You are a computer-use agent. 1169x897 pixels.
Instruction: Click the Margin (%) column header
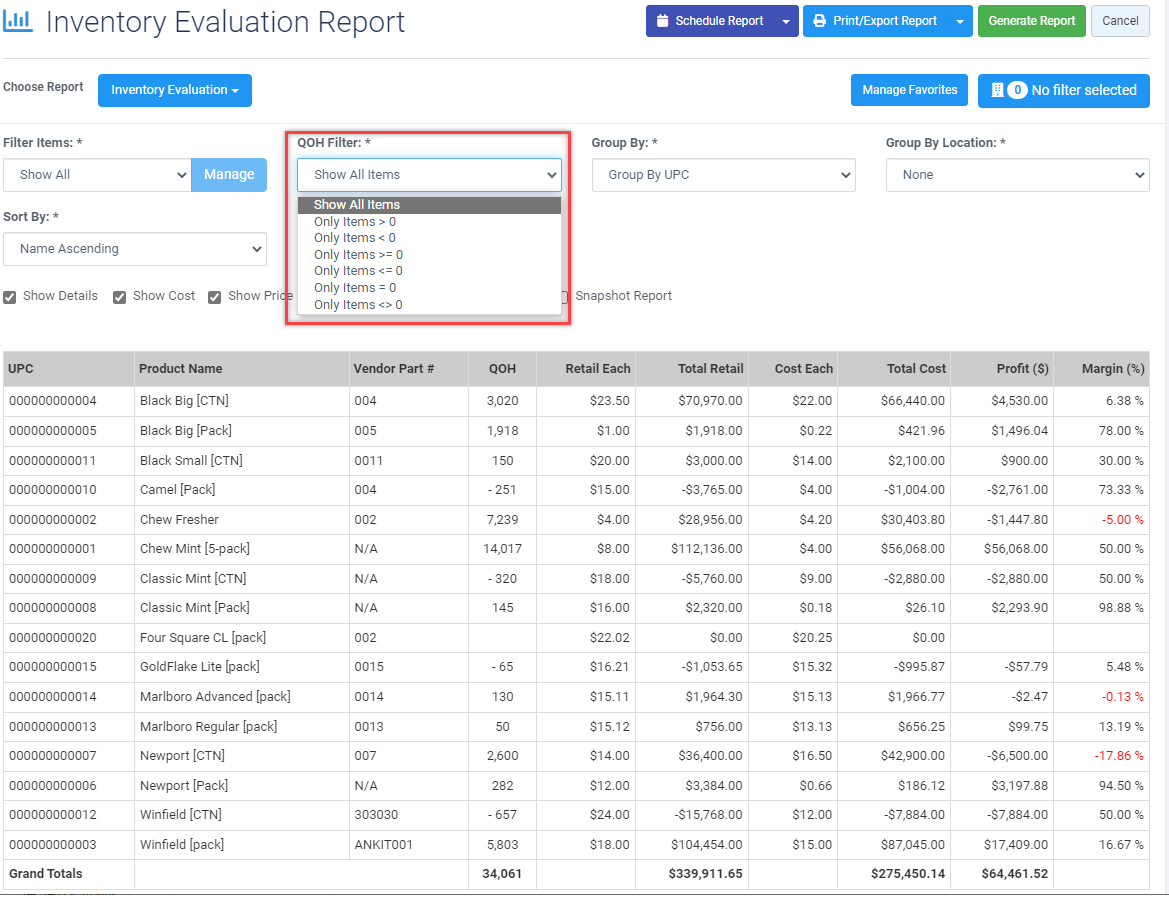[1102, 369]
